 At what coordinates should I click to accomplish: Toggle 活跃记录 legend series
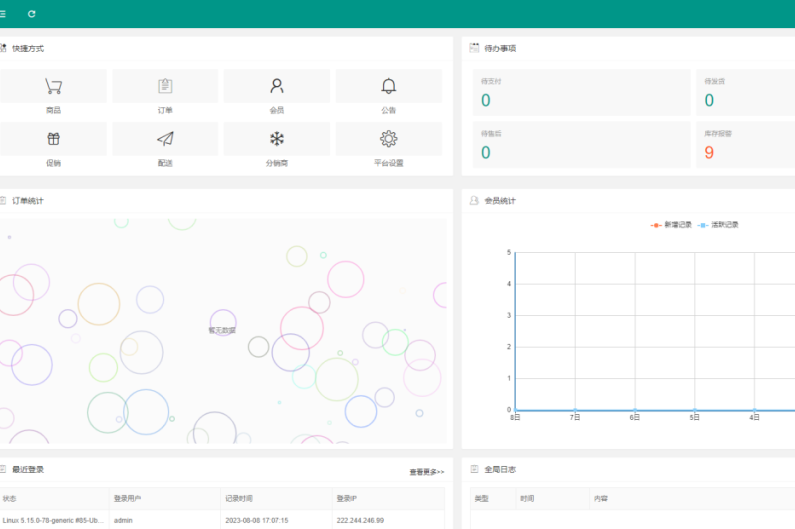718,225
